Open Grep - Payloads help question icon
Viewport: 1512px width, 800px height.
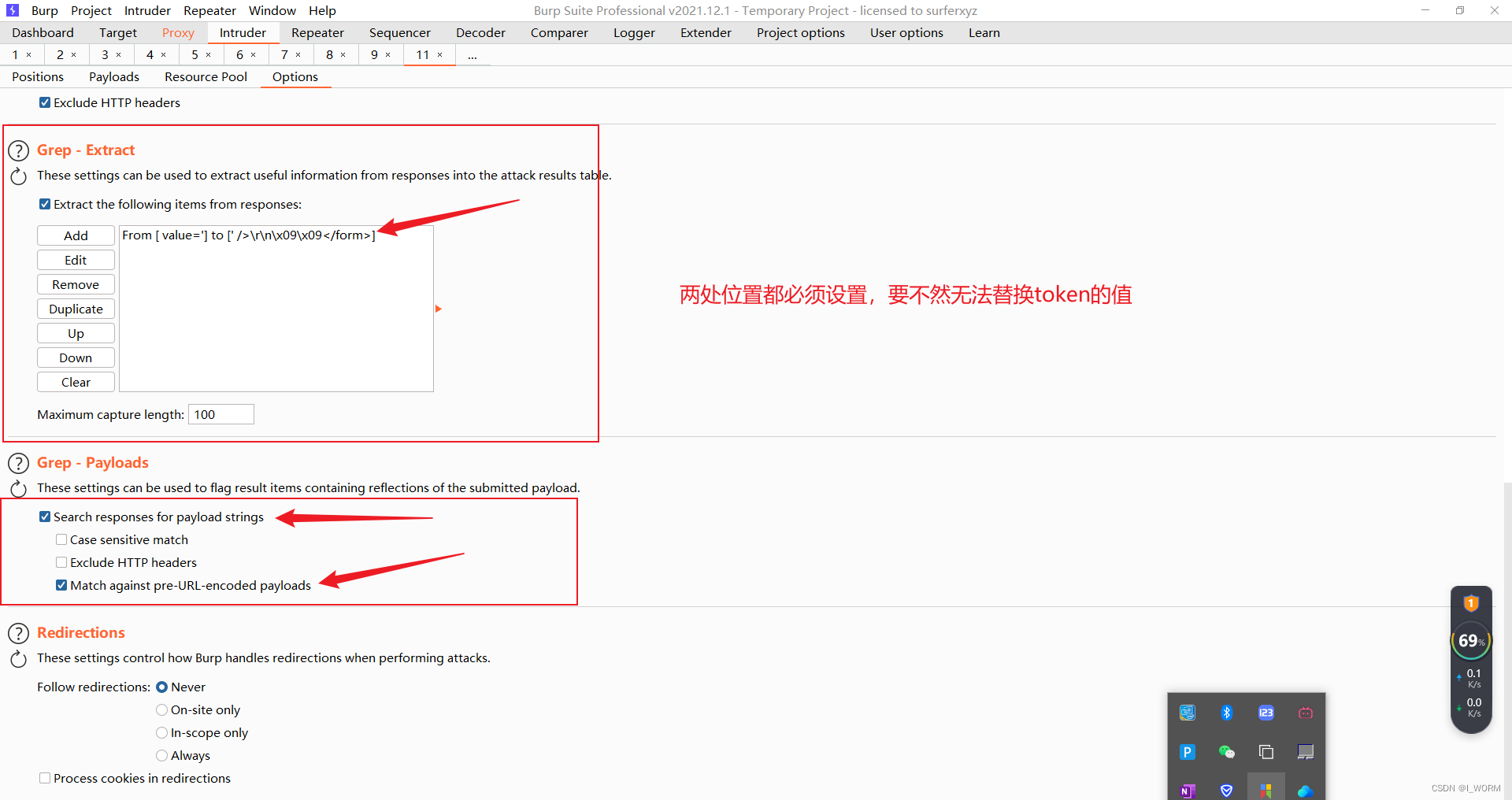pyautogui.click(x=18, y=463)
